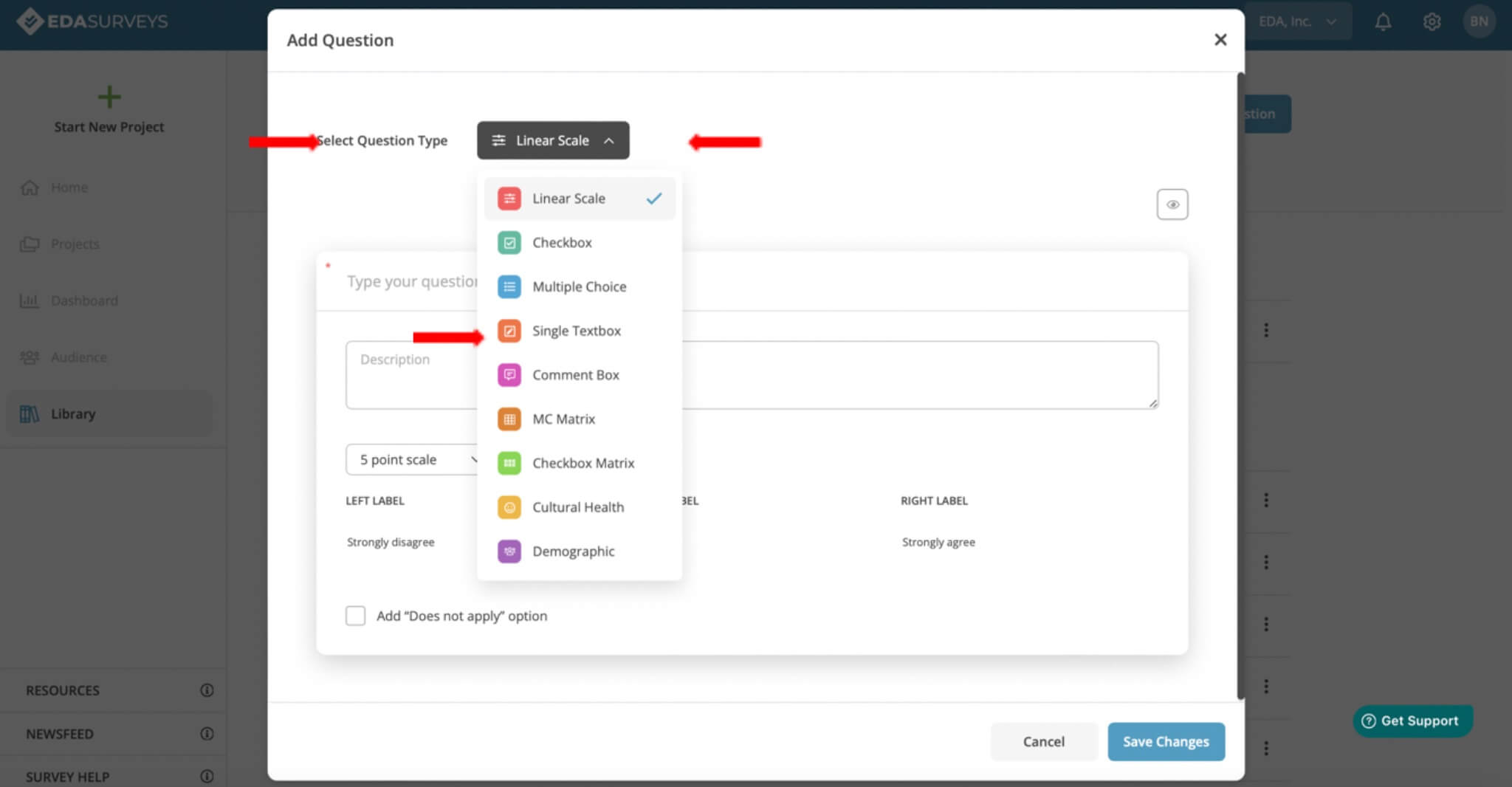Click the yellow Cultural Health smiley icon
This screenshot has height=787, width=1512.
pyautogui.click(x=509, y=507)
